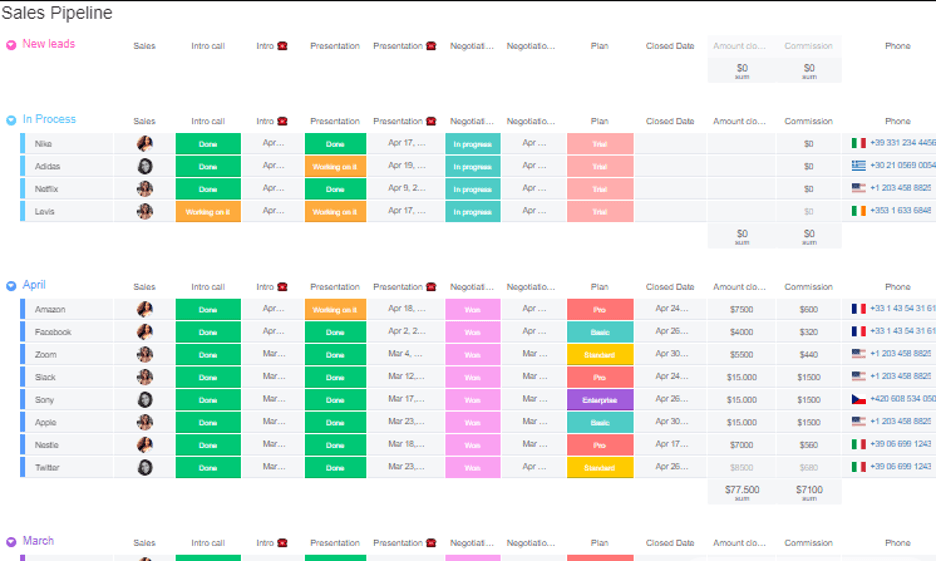Click Closed Date column header in April group
Screen dimensions: 936x562
(x=669, y=287)
